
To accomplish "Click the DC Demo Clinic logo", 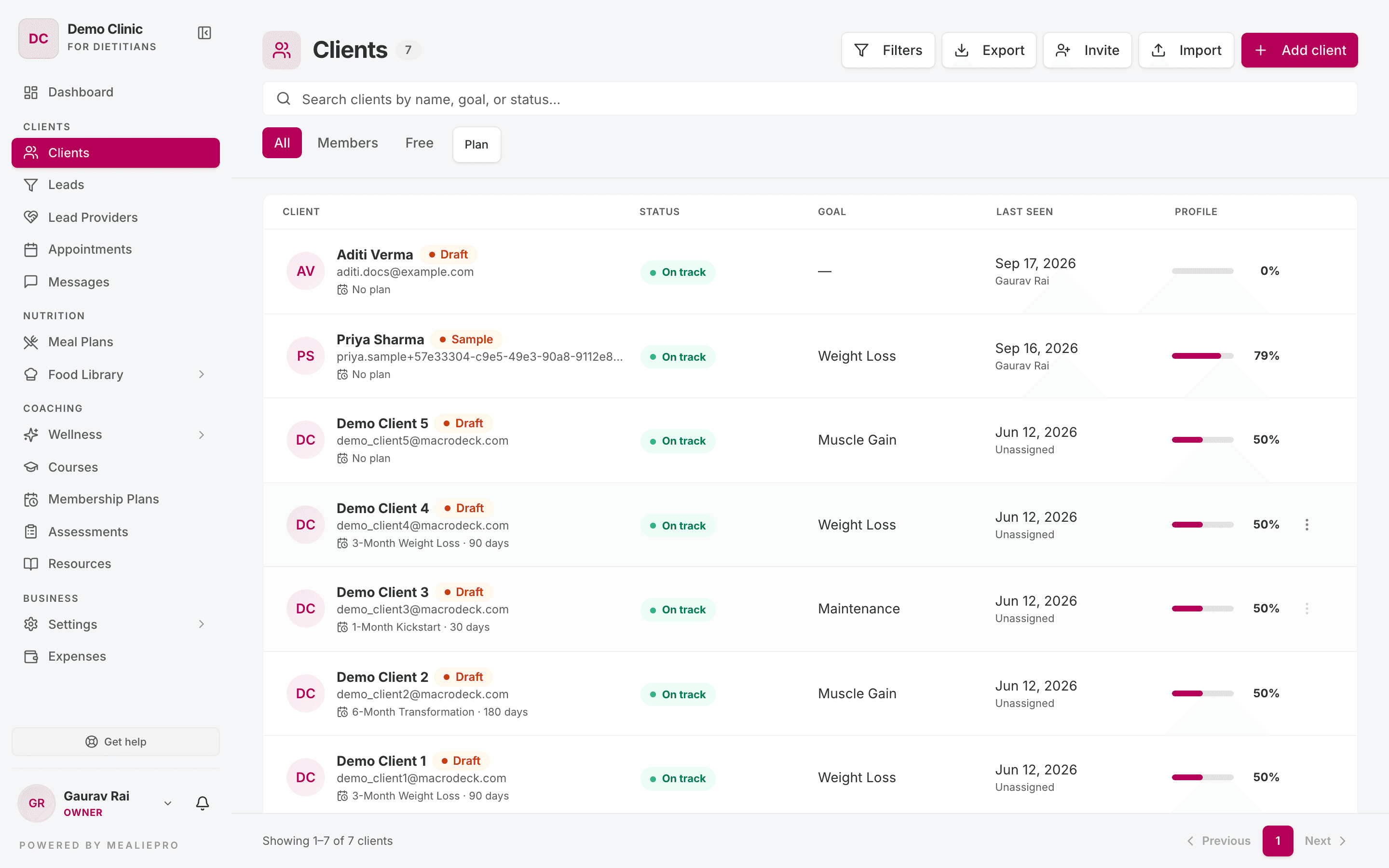I will (x=39, y=39).
